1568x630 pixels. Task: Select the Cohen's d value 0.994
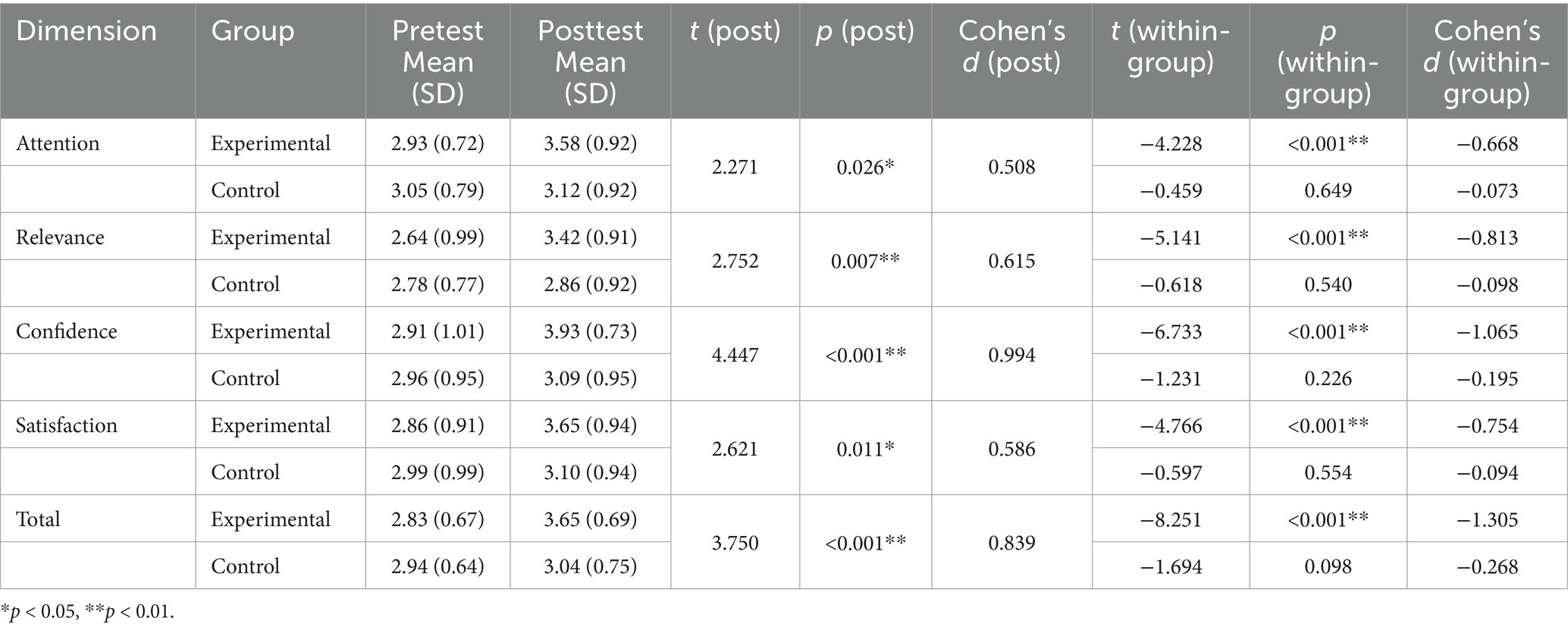(x=1011, y=355)
